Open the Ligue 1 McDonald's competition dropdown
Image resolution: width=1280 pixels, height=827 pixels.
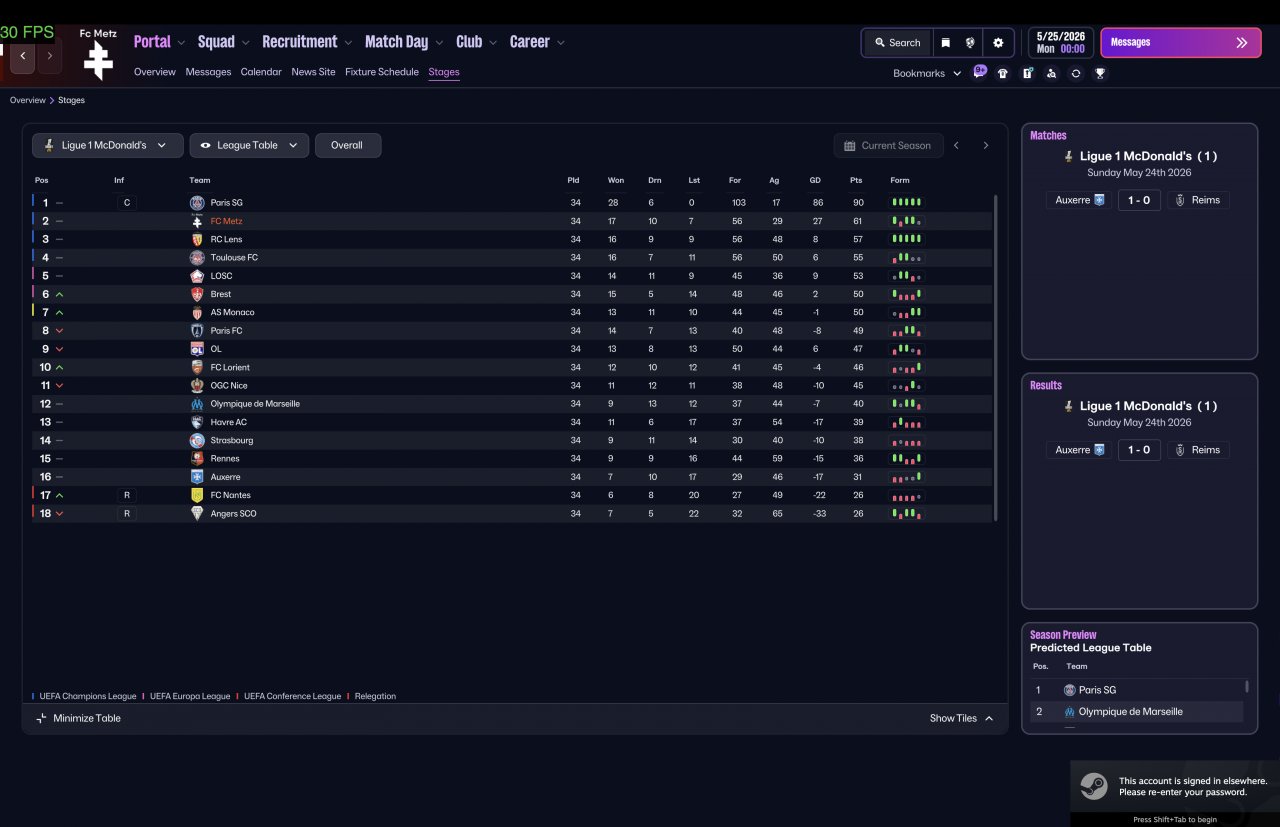coord(108,145)
